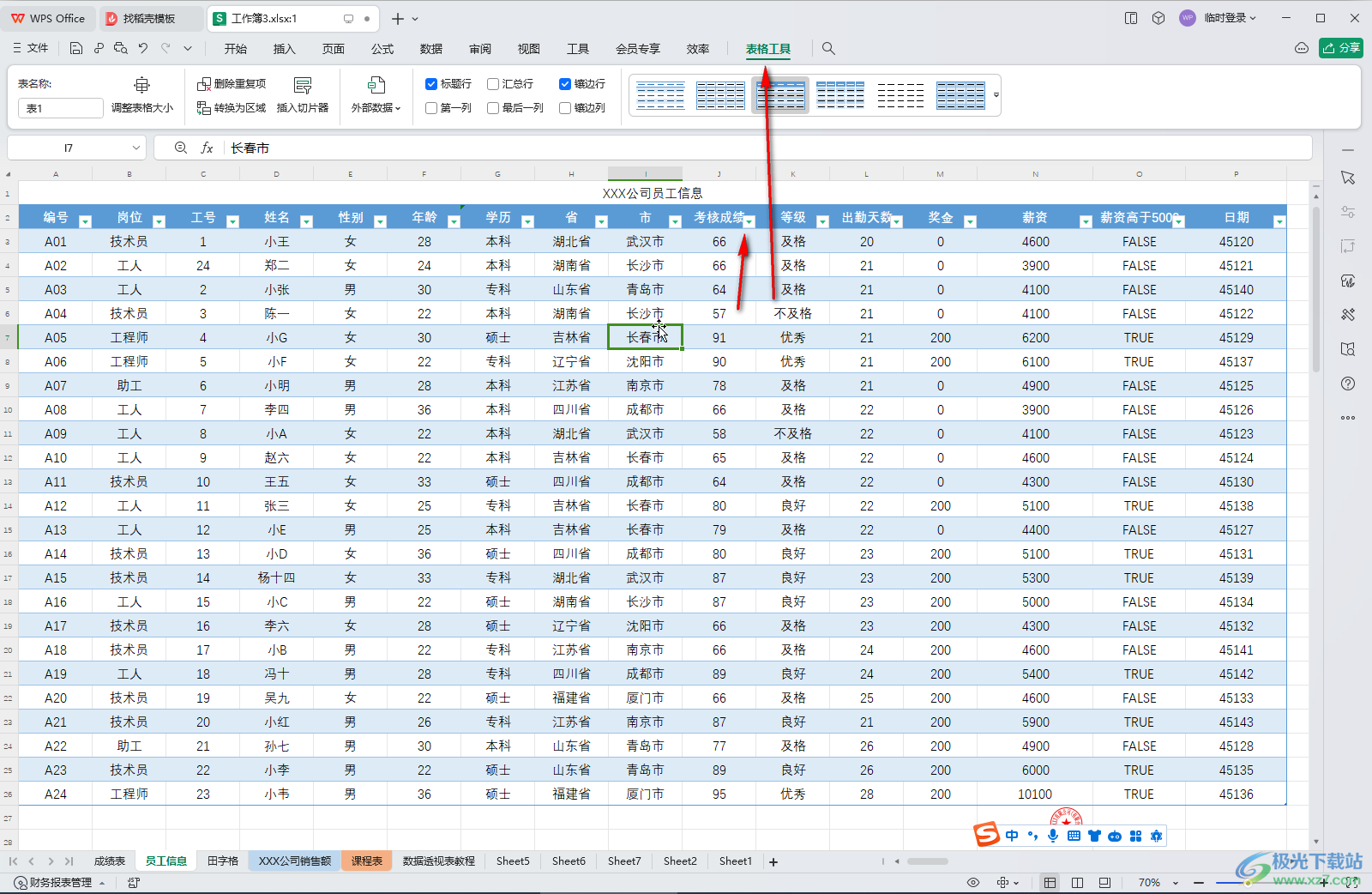Expand the table styles gallery arrow

point(996,95)
